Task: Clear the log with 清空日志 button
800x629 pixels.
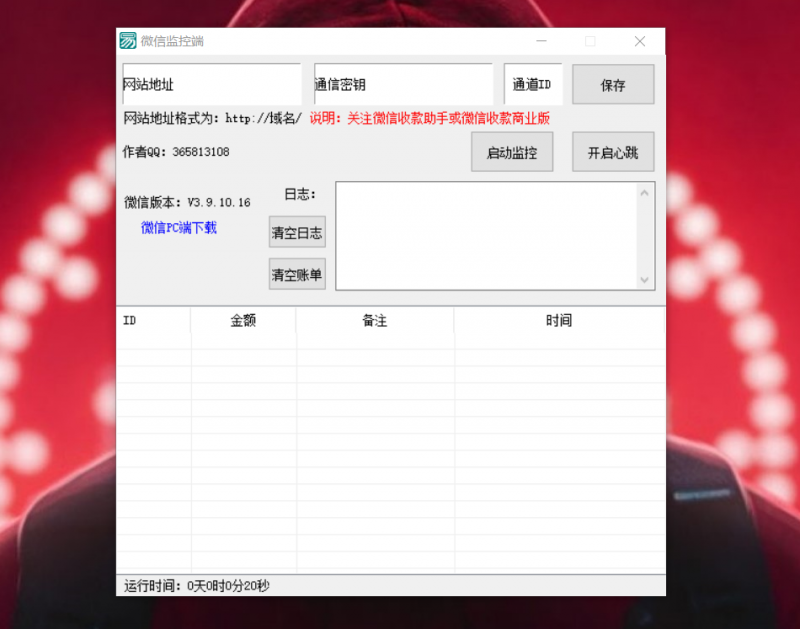Action: 296,231
